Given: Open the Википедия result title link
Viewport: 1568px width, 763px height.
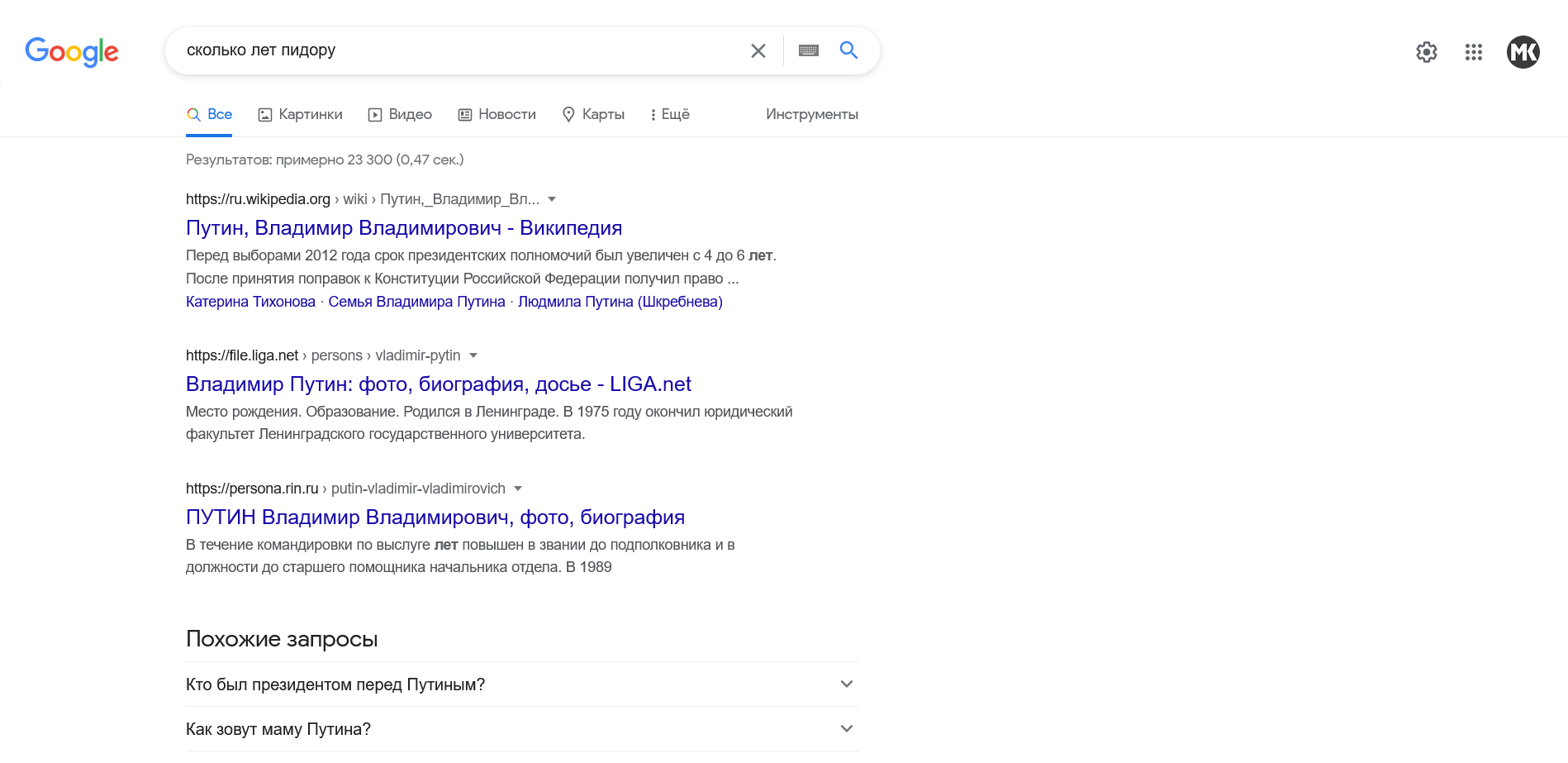Looking at the screenshot, I should click(x=404, y=228).
